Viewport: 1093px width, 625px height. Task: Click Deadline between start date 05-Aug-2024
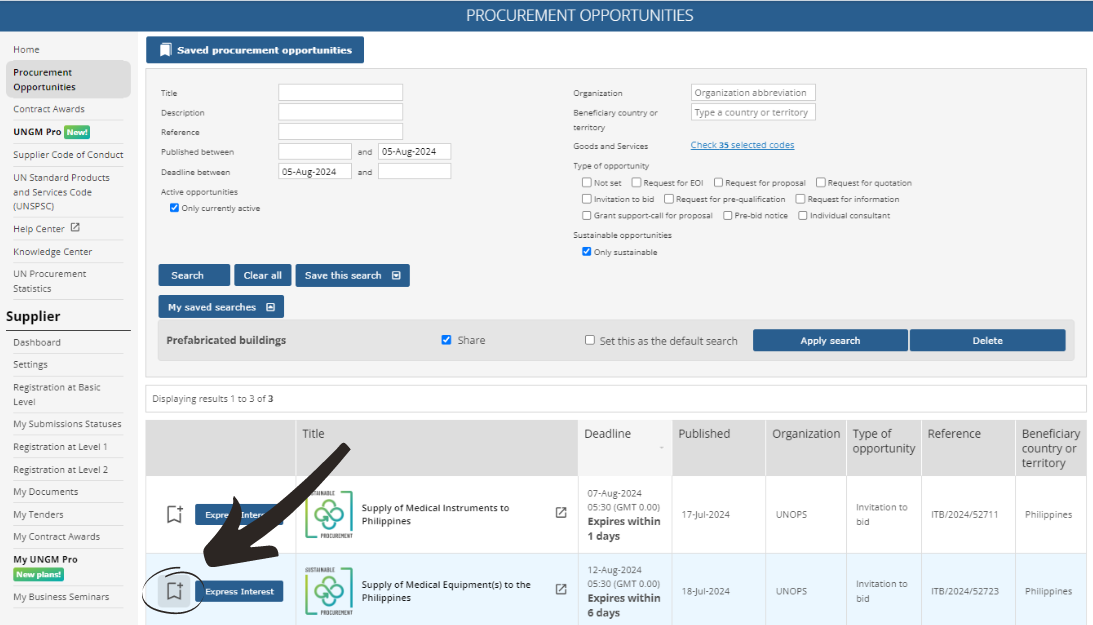[314, 171]
